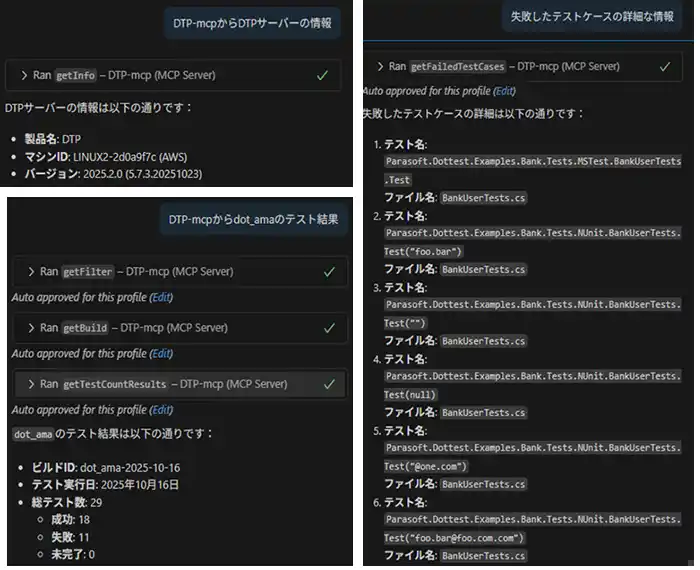Click the checkmark on getFailedTestCases row
This screenshot has height=570, width=700.
(665, 67)
